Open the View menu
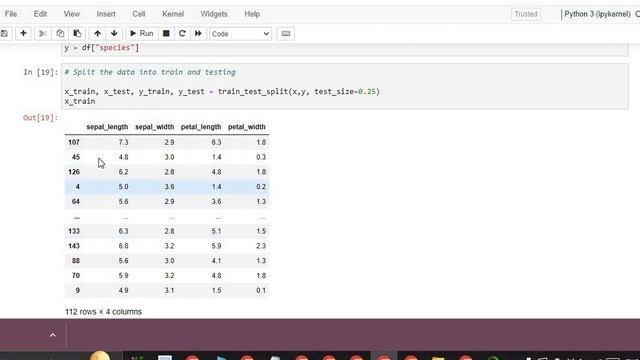 tap(71, 14)
